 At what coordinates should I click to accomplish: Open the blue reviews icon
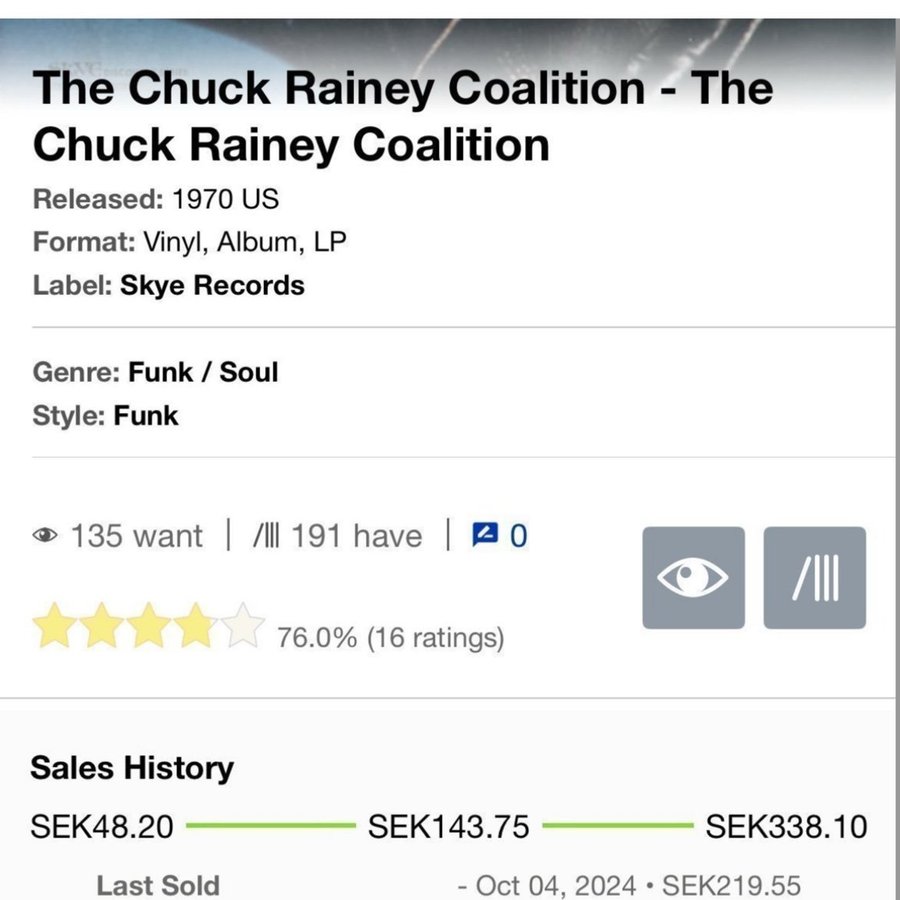(484, 536)
